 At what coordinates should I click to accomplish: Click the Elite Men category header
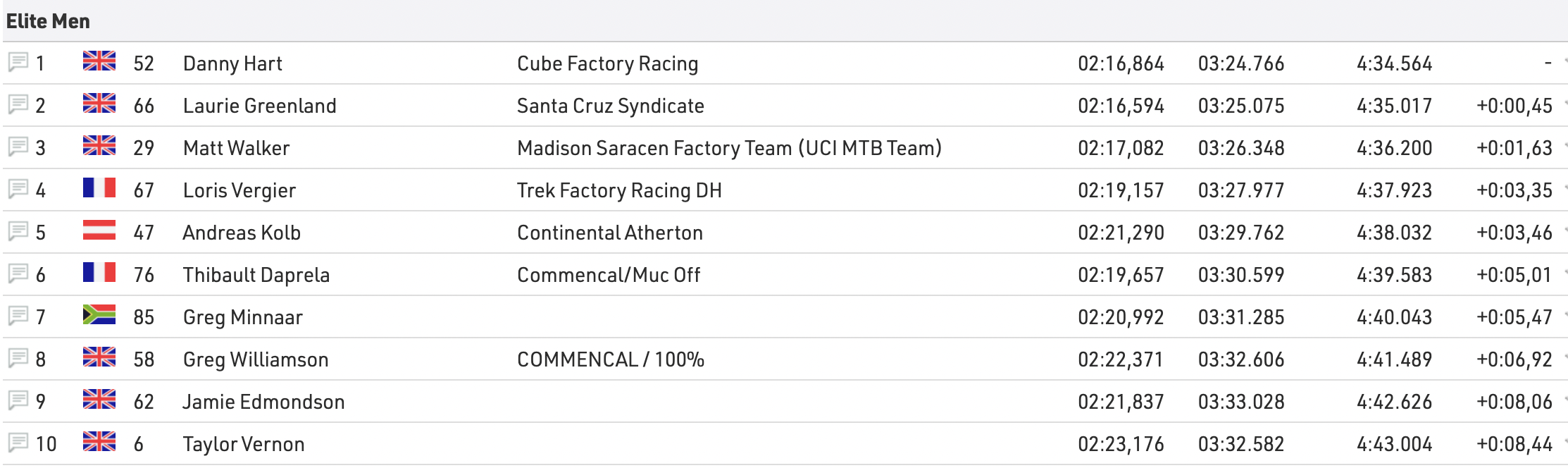[48, 21]
